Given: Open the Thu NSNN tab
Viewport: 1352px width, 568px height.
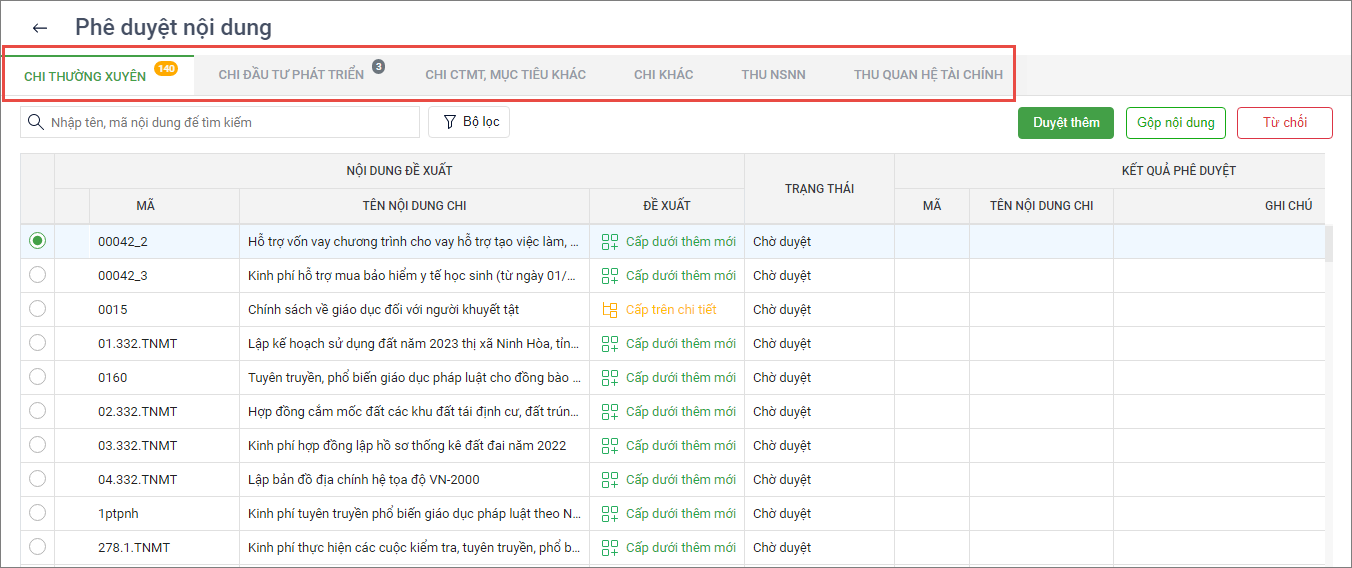Looking at the screenshot, I should (773, 75).
